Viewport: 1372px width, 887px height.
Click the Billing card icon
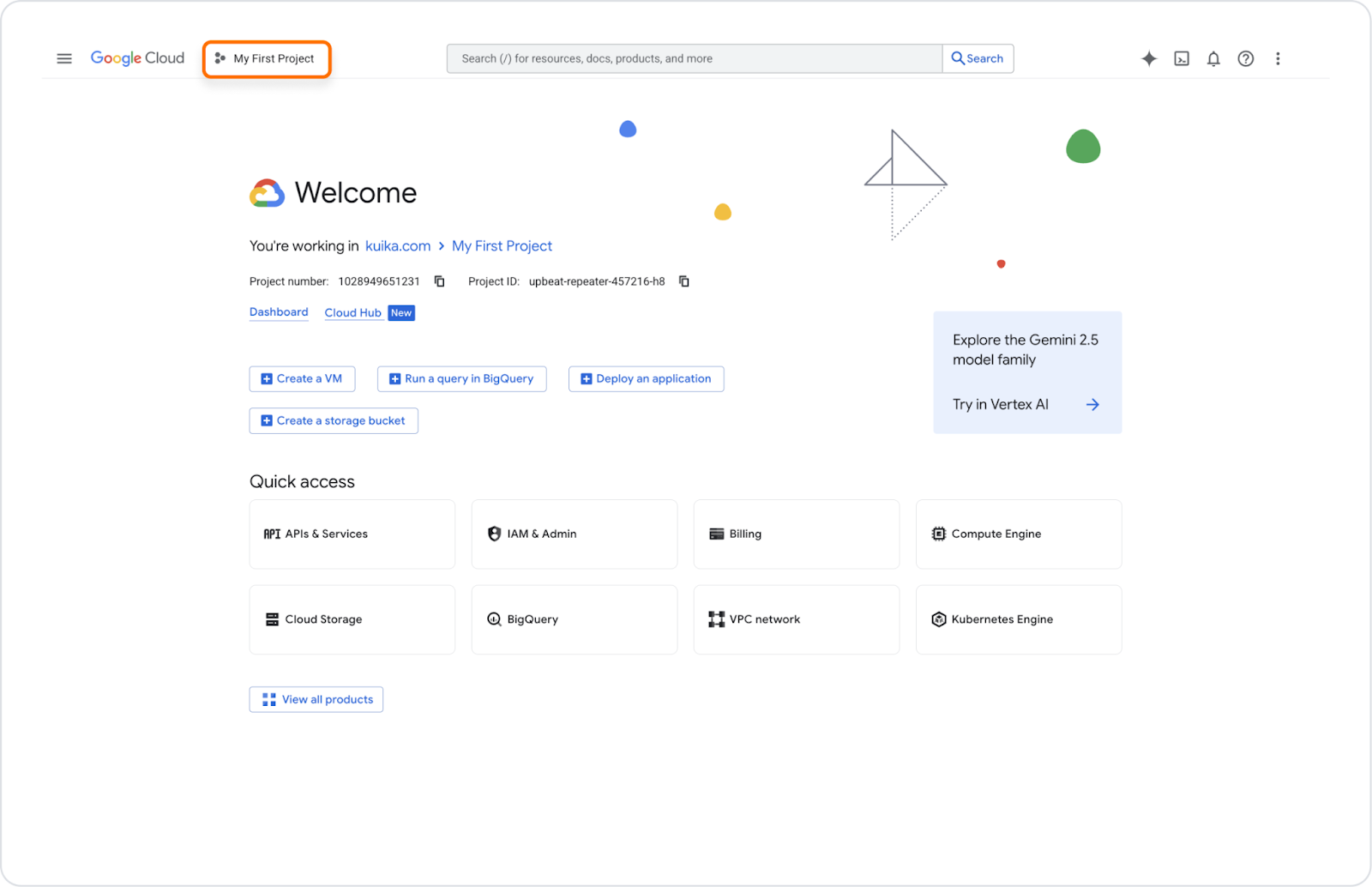coord(717,534)
